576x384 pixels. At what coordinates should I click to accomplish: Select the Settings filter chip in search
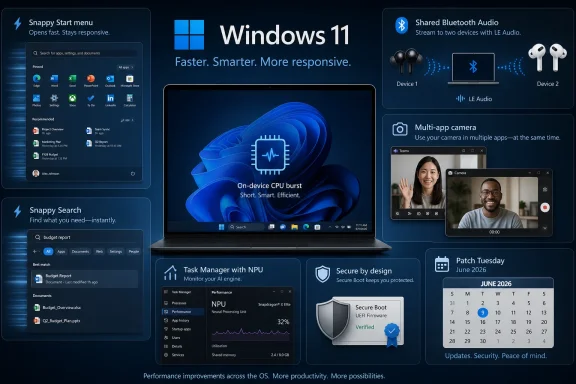116,251
